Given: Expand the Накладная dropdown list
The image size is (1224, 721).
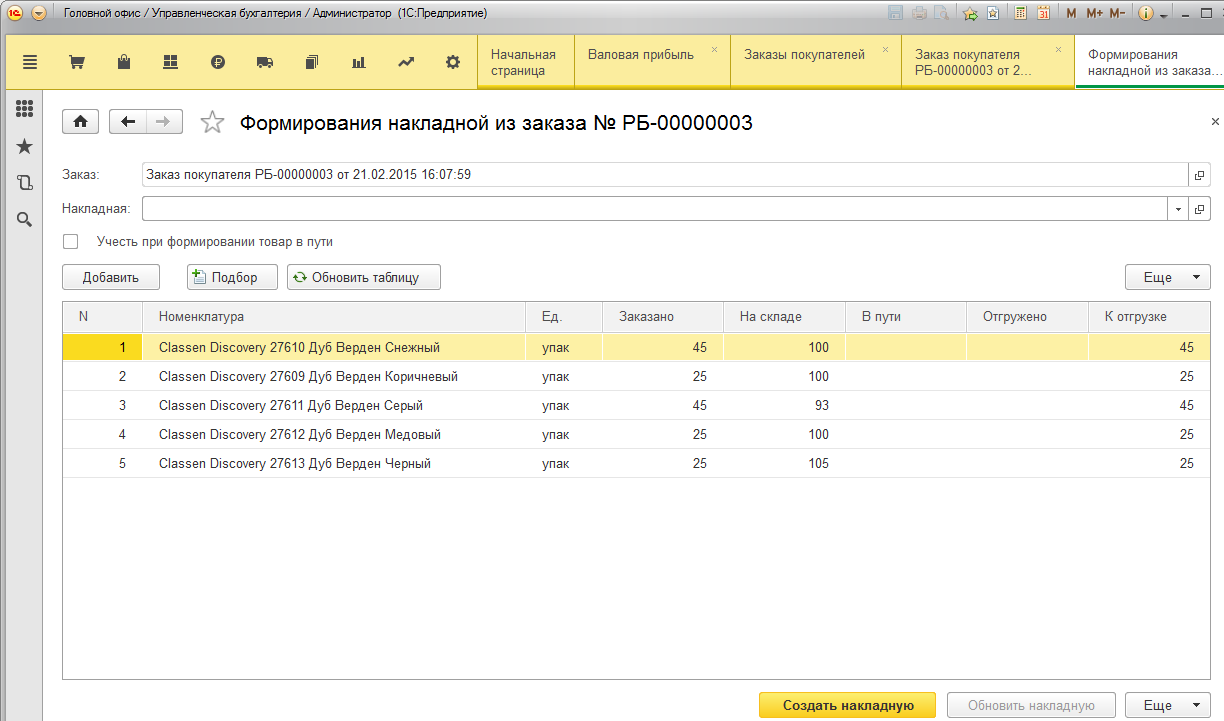Looking at the screenshot, I should [1178, 209].
